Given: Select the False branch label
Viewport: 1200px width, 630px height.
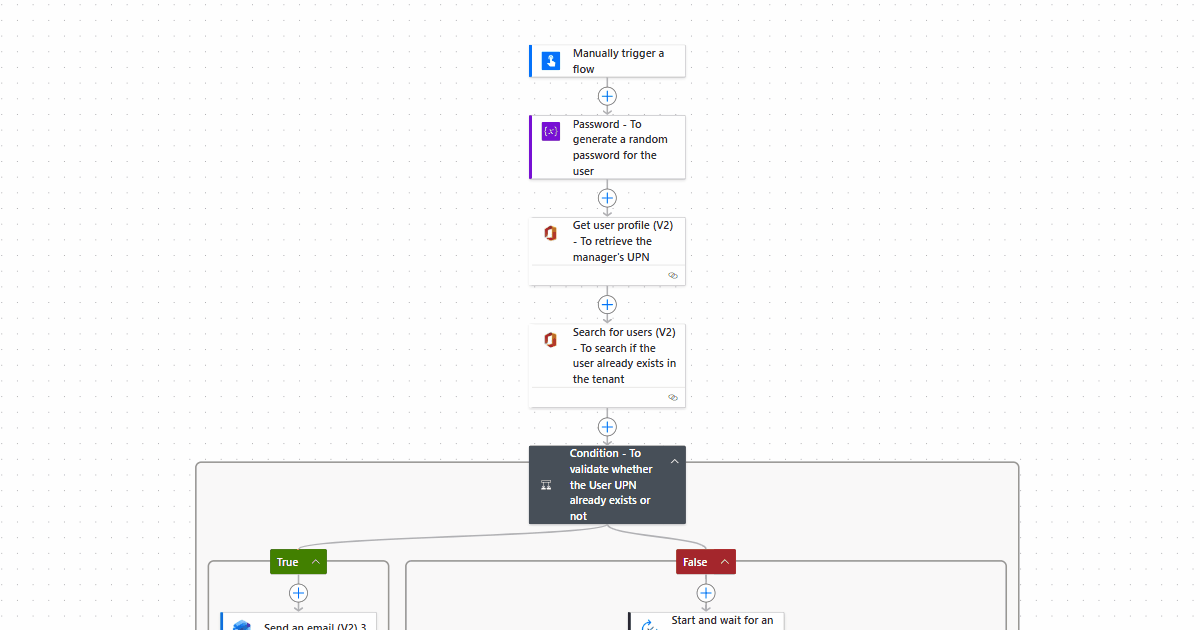Looking at the screenshot, I should tap(697, 561).
